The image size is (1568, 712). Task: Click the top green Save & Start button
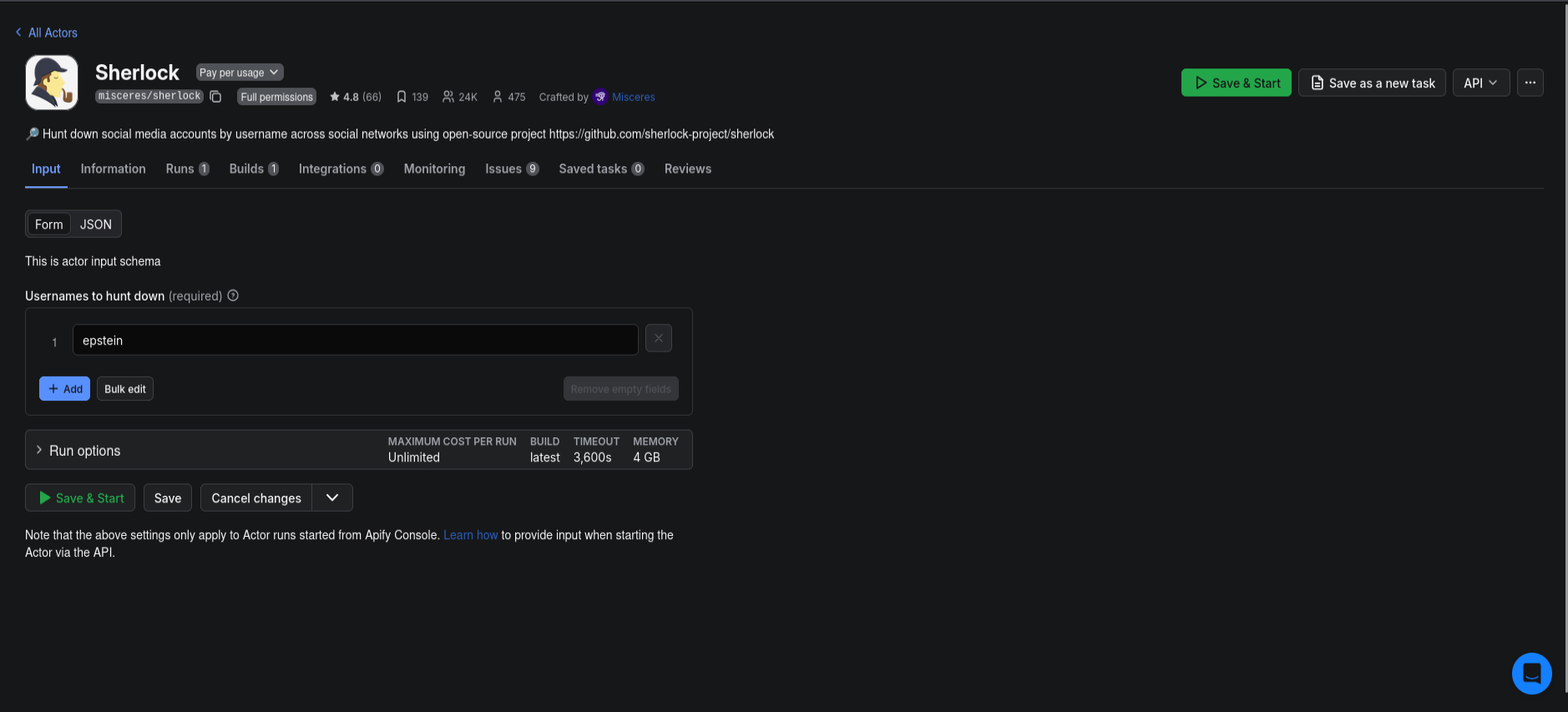[x=1237, y=83]
